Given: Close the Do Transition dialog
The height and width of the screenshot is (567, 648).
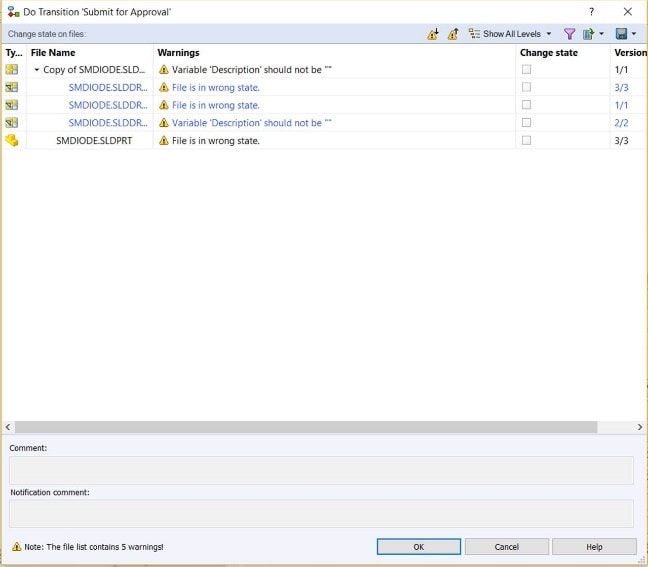Looking at the screenshot, I should tap(628, 12).
